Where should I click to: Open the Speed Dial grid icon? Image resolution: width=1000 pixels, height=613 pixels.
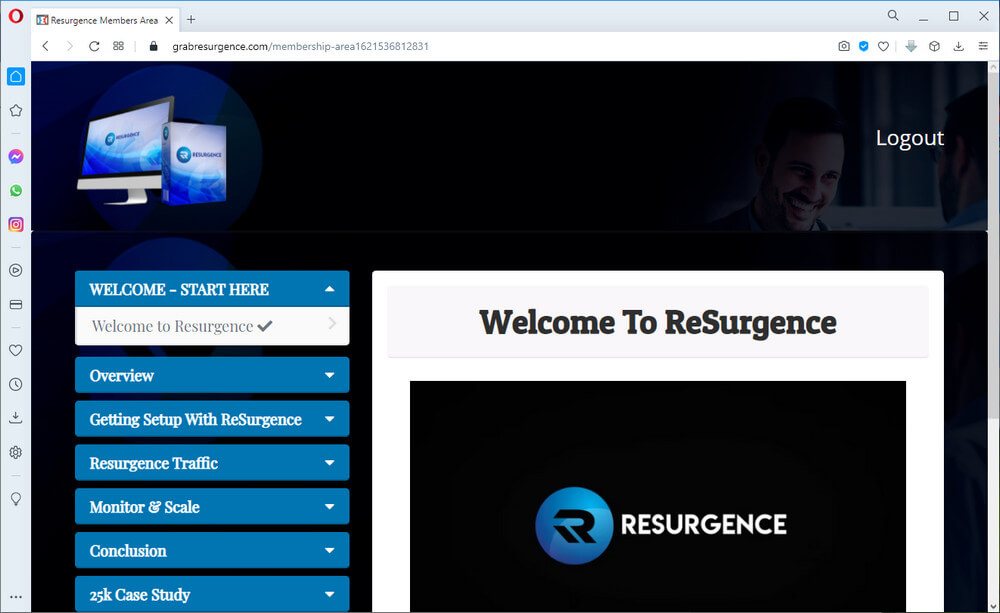[x=118, y=46]
